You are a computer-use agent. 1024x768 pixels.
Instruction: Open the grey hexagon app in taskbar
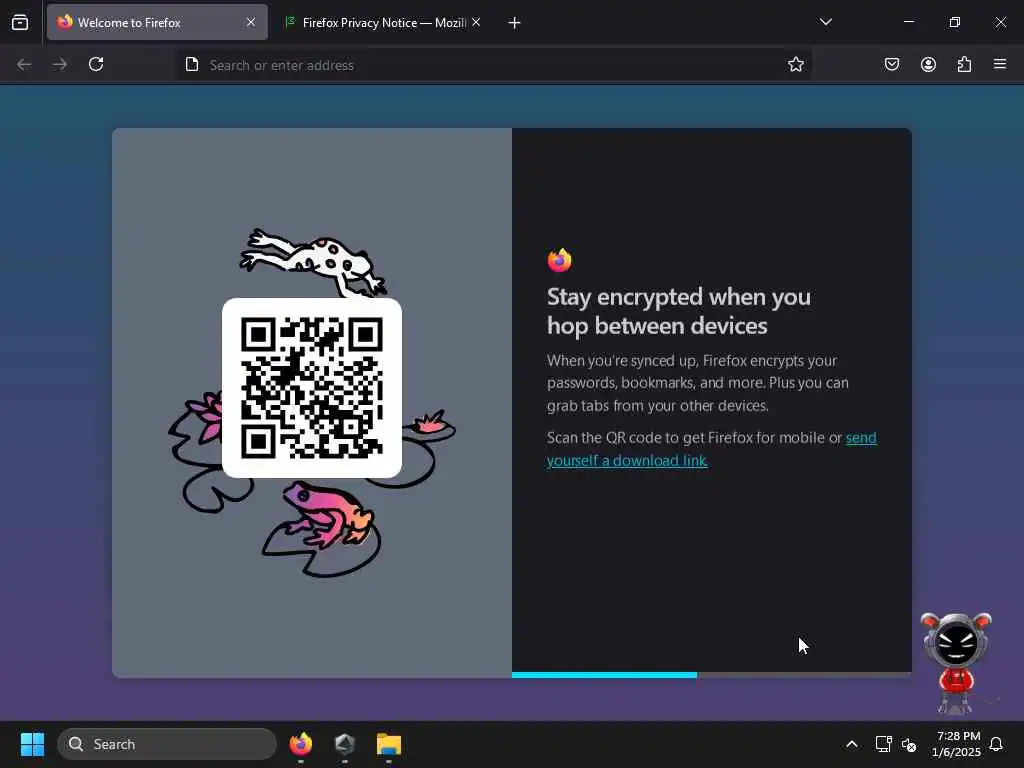[x=345, y=744]
